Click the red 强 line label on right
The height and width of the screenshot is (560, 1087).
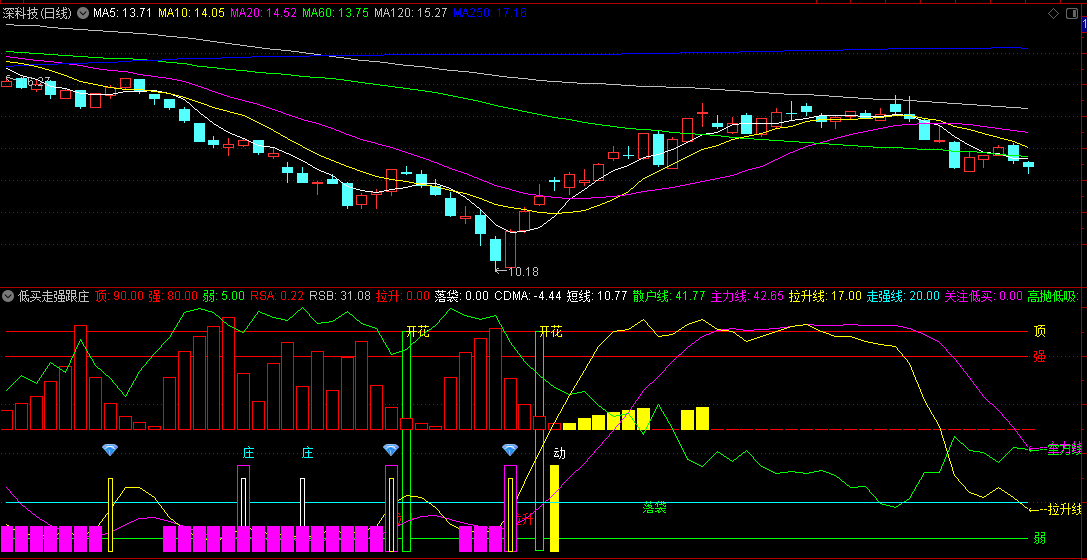point(1039,357)
